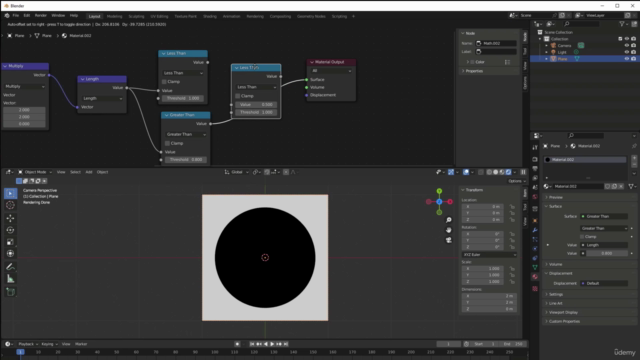This screenshot has height=360, width=640.
Task: Enable Clamp in the Surface properties panel
Action: pos(582,237)
